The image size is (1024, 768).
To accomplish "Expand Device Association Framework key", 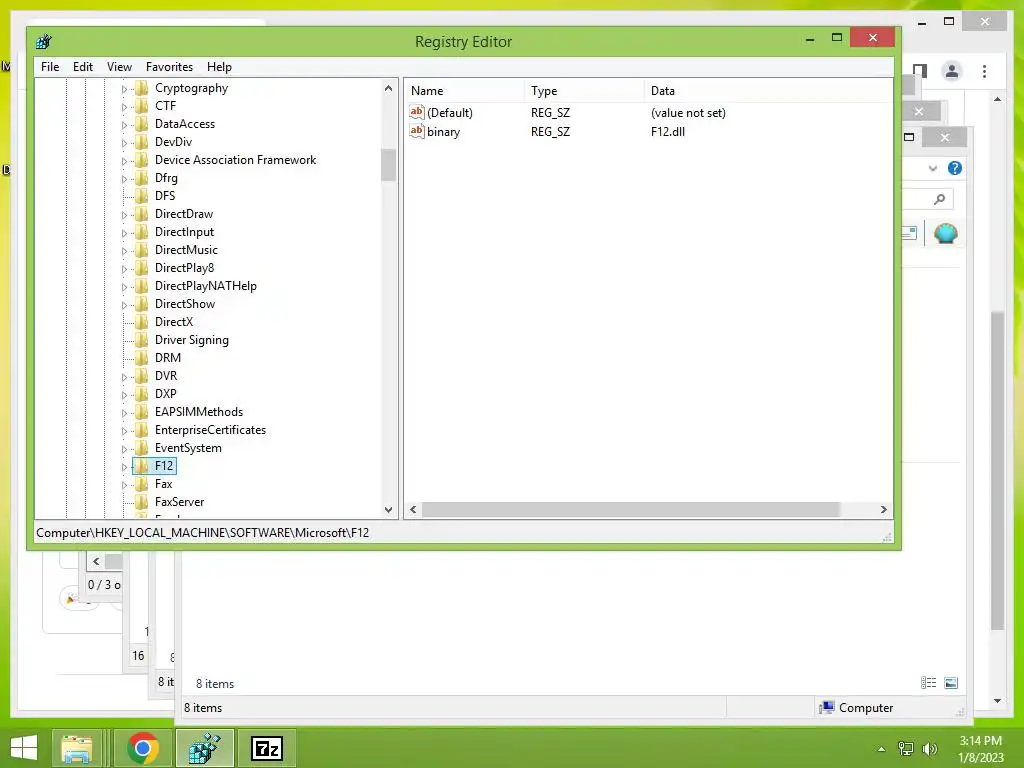I will (x=124, y=161).
